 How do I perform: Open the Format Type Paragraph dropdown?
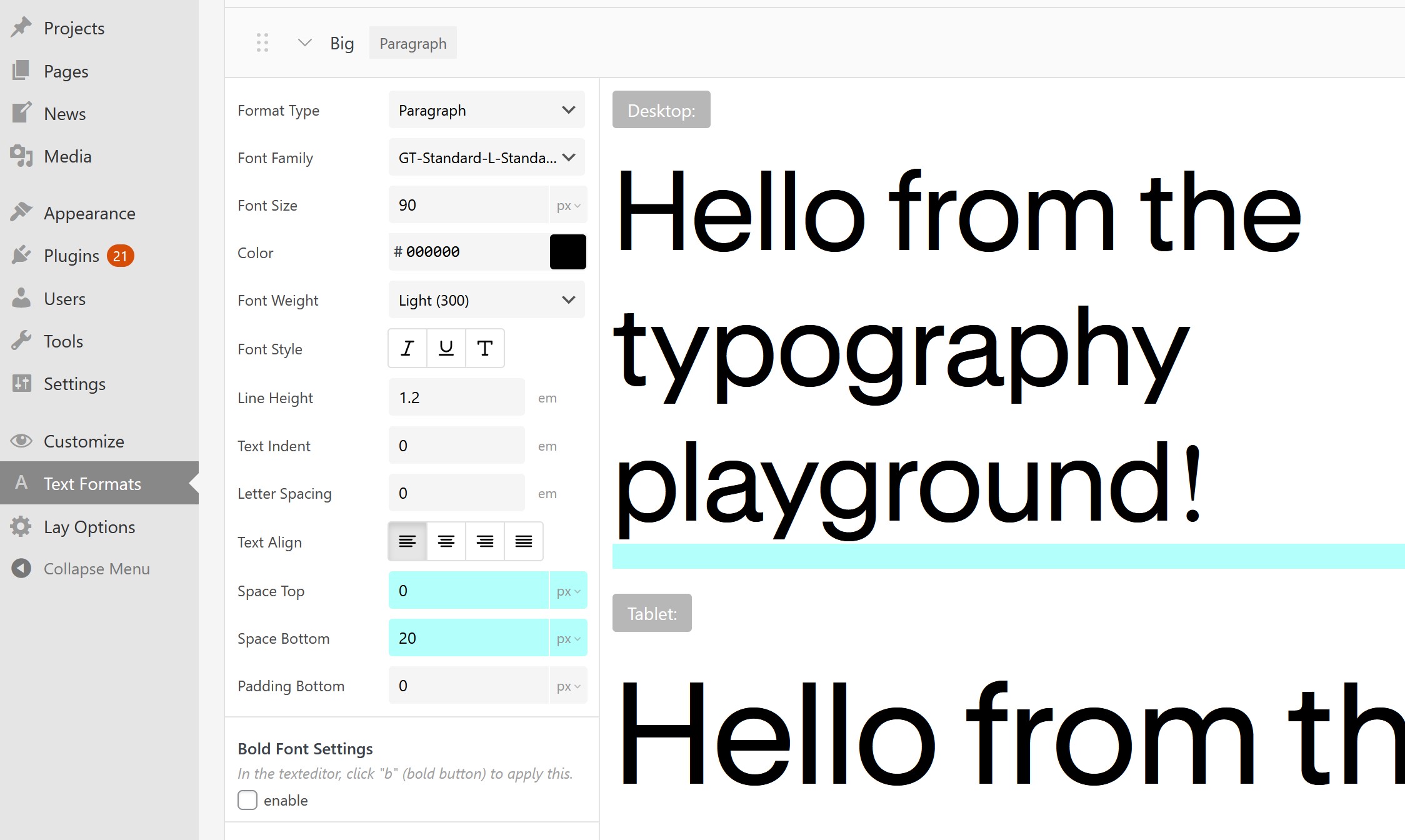coord(486,110)
